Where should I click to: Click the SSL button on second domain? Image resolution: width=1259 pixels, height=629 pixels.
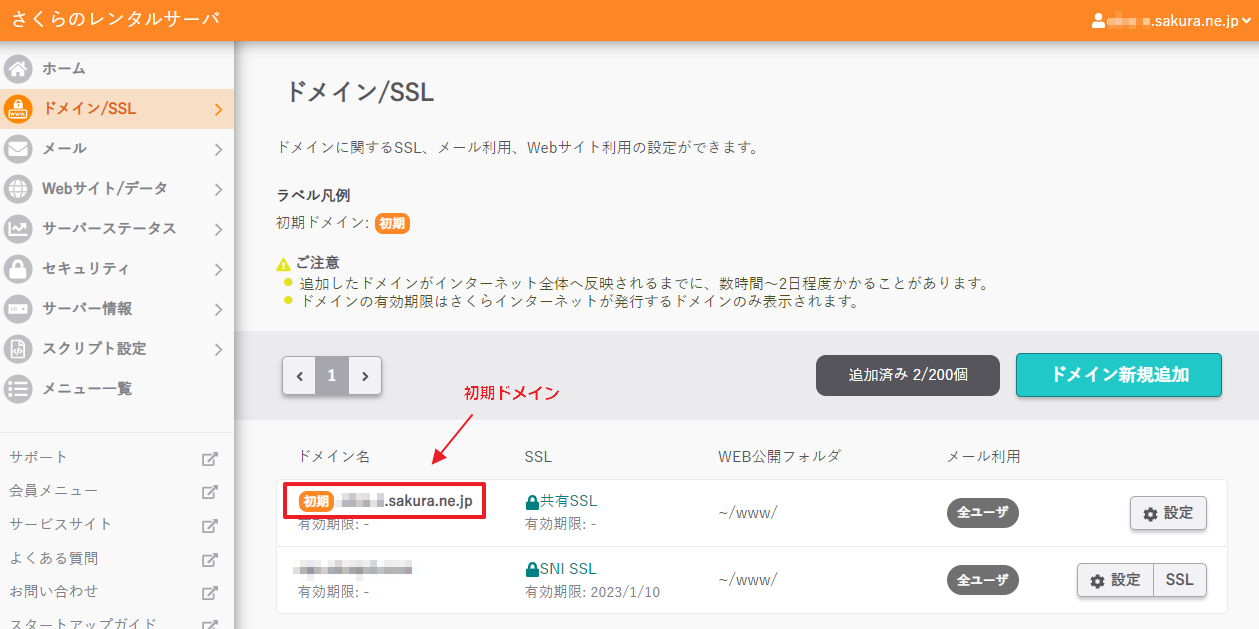point(1180,580)
